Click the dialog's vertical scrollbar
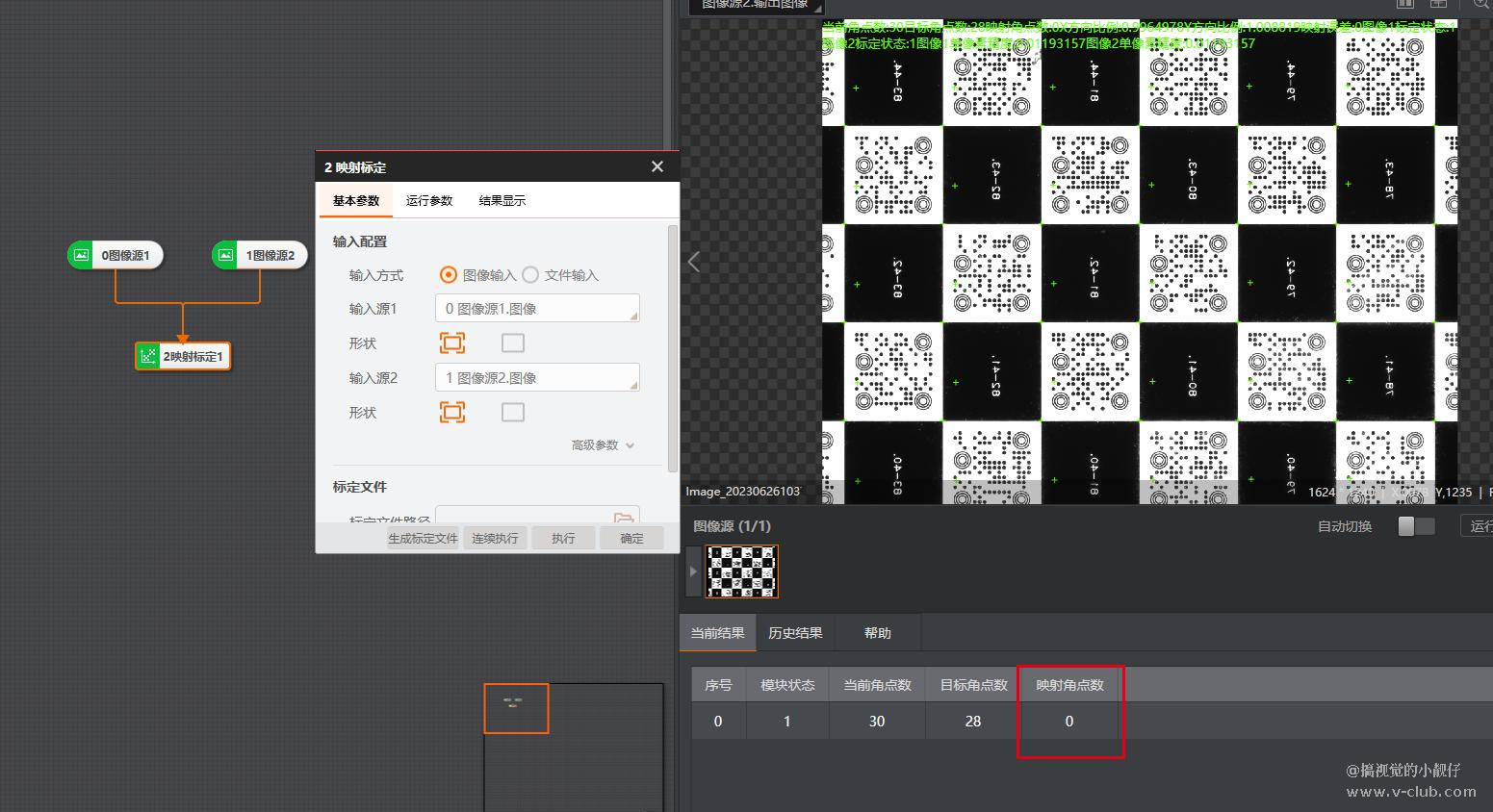 click(672, 346)
